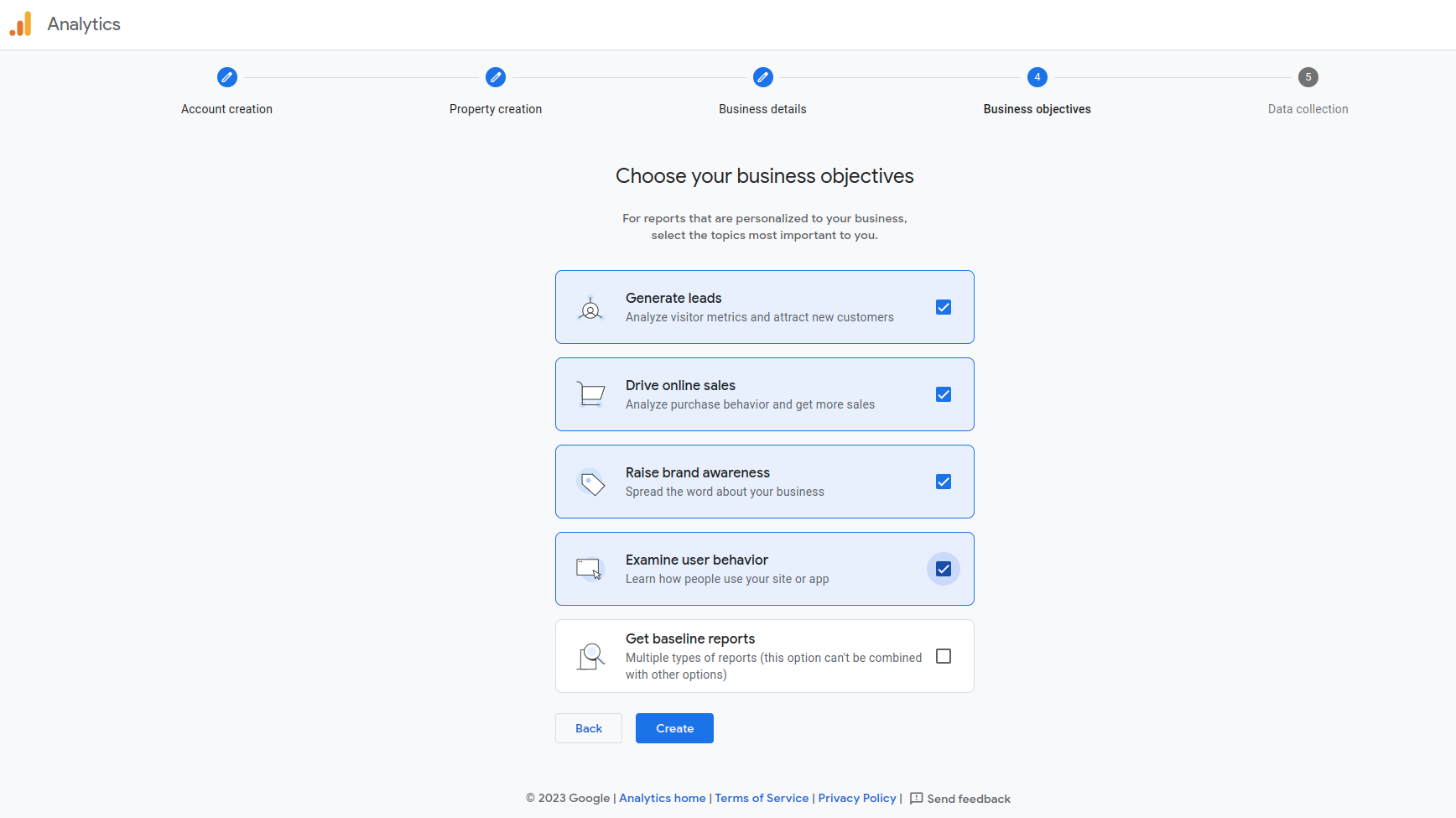
Task: Uncheck the Drive online sales checkbox
Action: [944, 394]
